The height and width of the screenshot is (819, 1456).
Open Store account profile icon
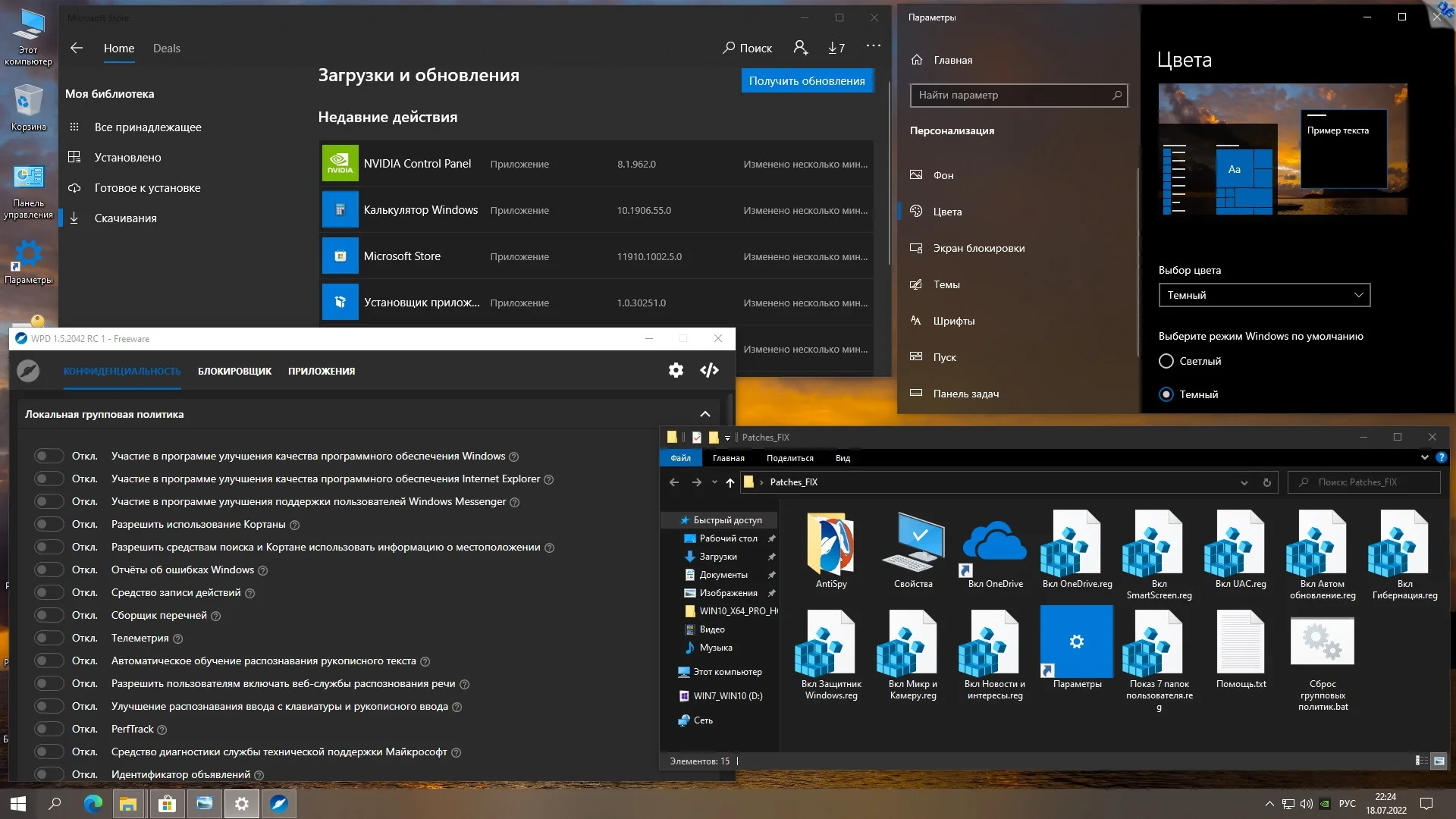point(800,48)
